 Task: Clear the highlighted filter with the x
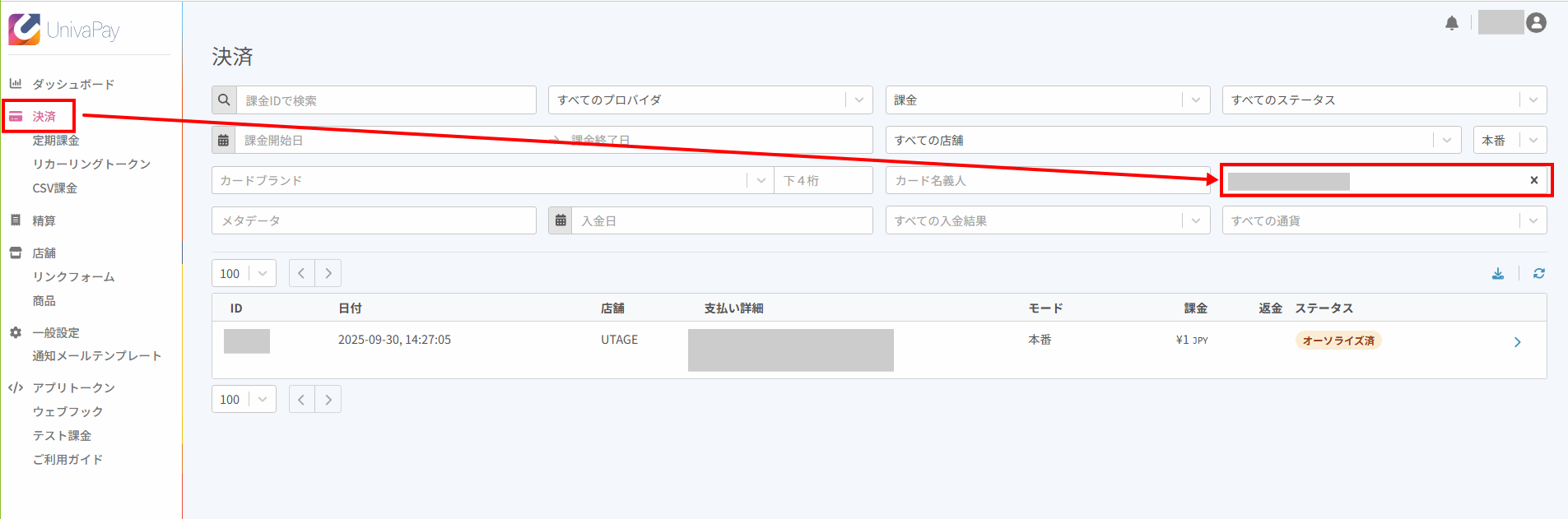(1533, 180)
